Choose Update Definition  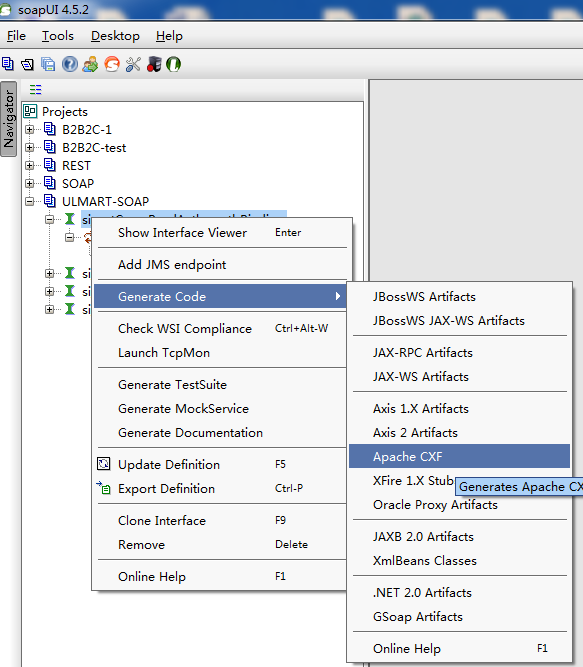[222, 465]
